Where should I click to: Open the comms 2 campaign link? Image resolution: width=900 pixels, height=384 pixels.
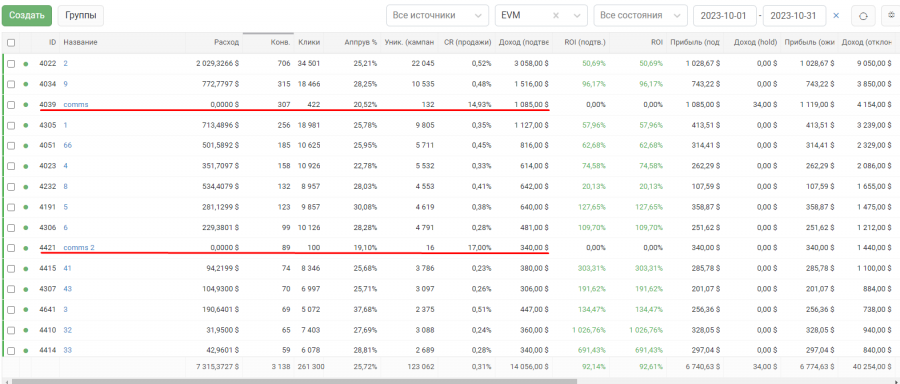pyautogui.click(x=79, y=248)
